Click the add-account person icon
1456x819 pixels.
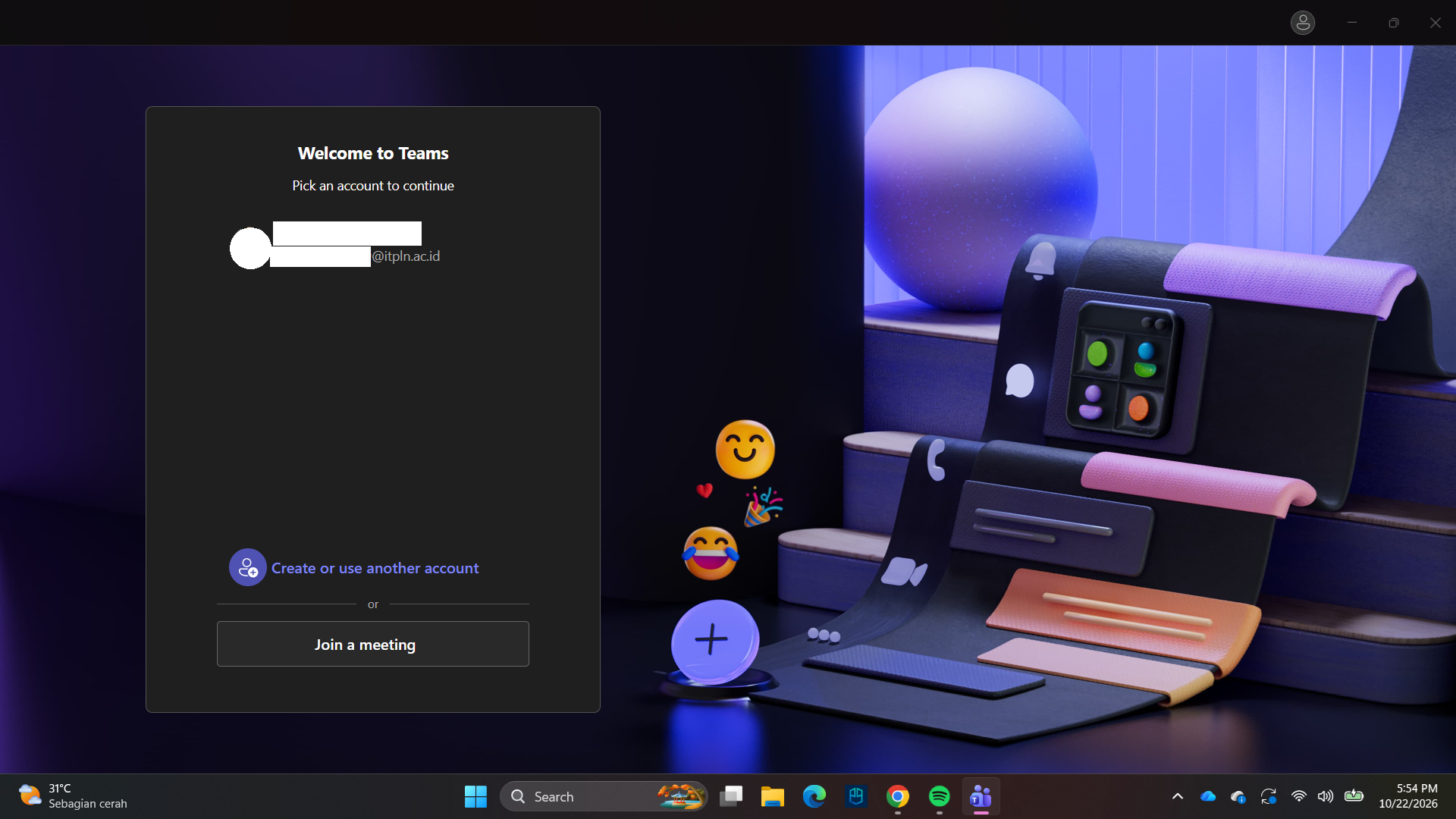coord(248,567)
